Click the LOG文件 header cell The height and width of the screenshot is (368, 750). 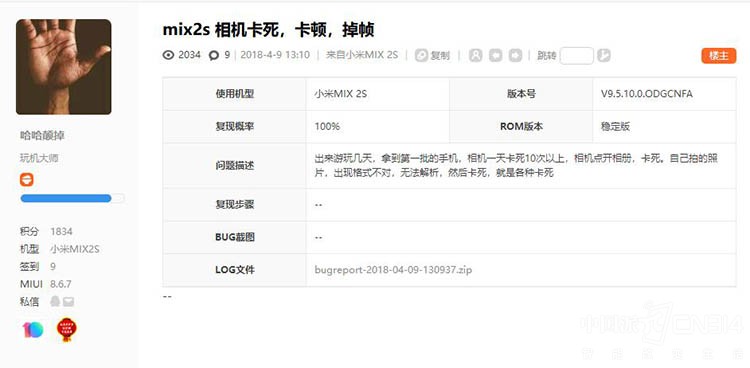click(234, 270)
